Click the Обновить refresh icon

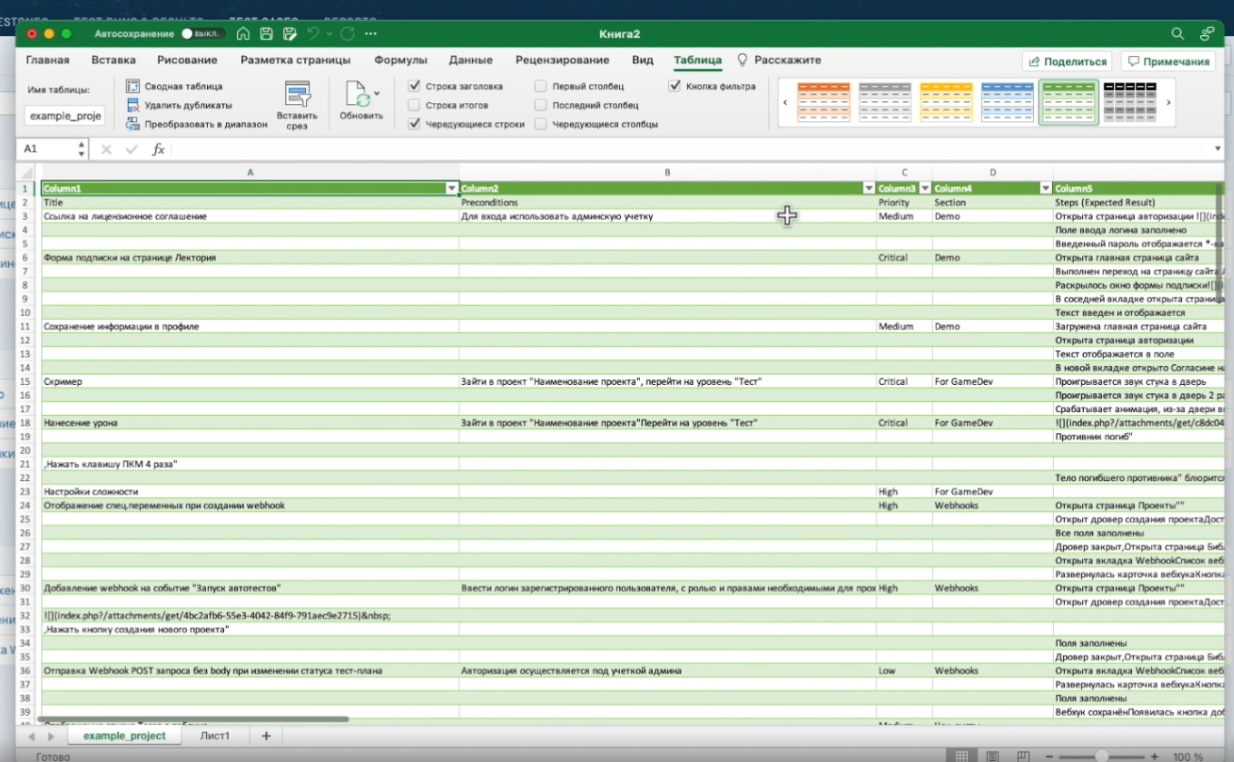(x=358, y=94)
